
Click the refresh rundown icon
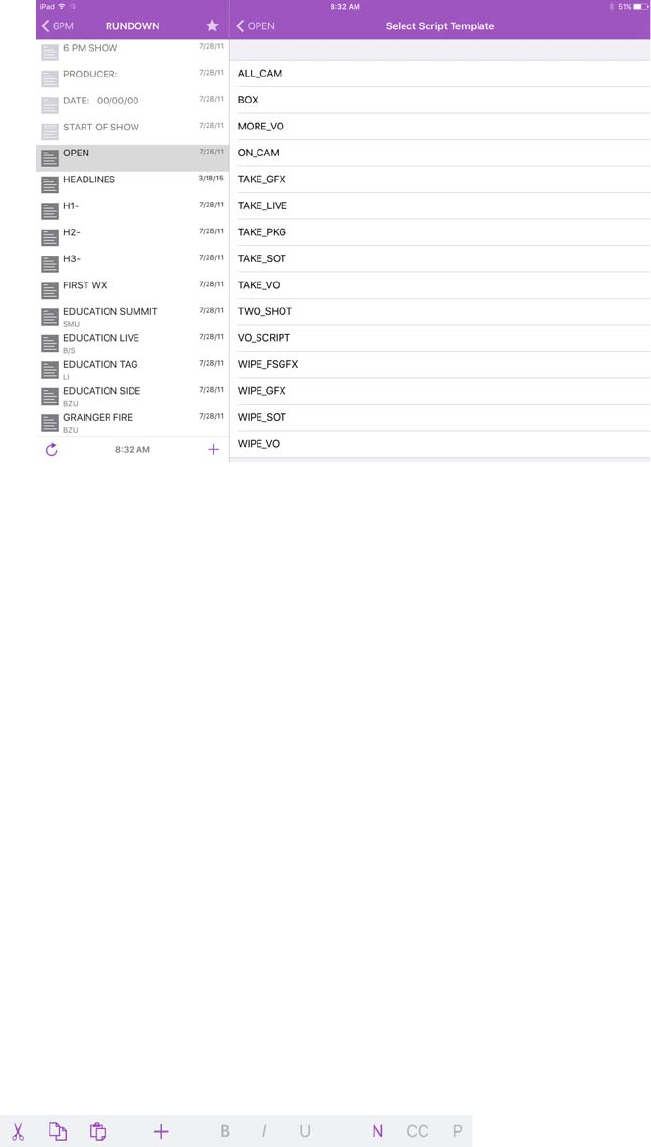tap(52, 450)
